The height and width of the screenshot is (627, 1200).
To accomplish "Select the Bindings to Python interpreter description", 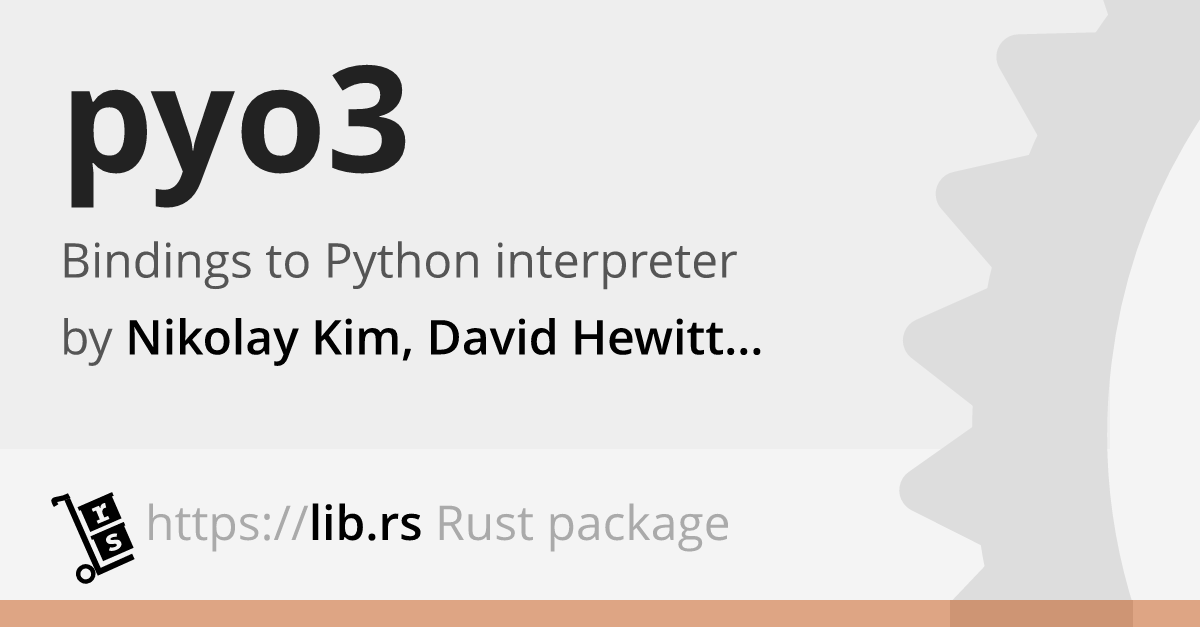I will coord(399,264).
